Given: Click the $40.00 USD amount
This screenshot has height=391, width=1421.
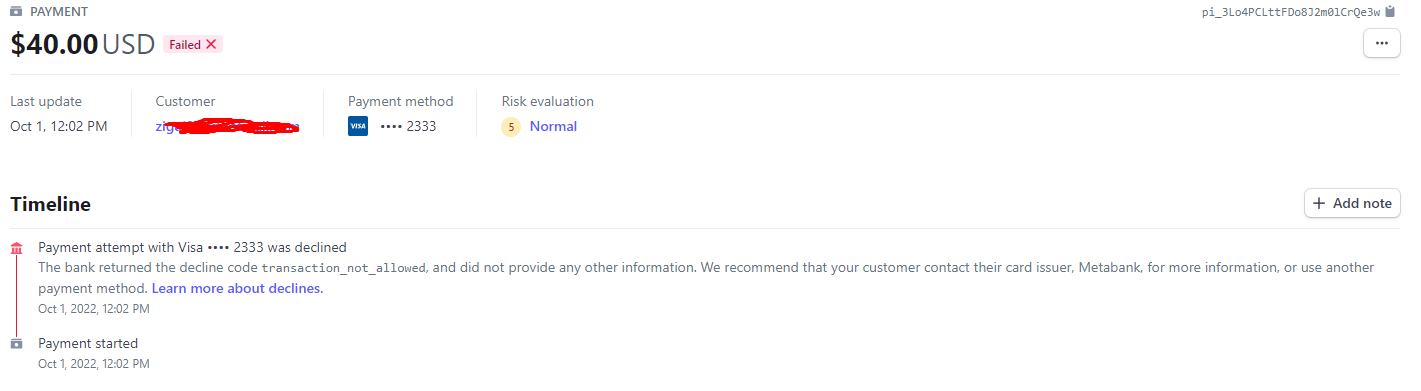Looking at the screenshot, I should 83,45.
